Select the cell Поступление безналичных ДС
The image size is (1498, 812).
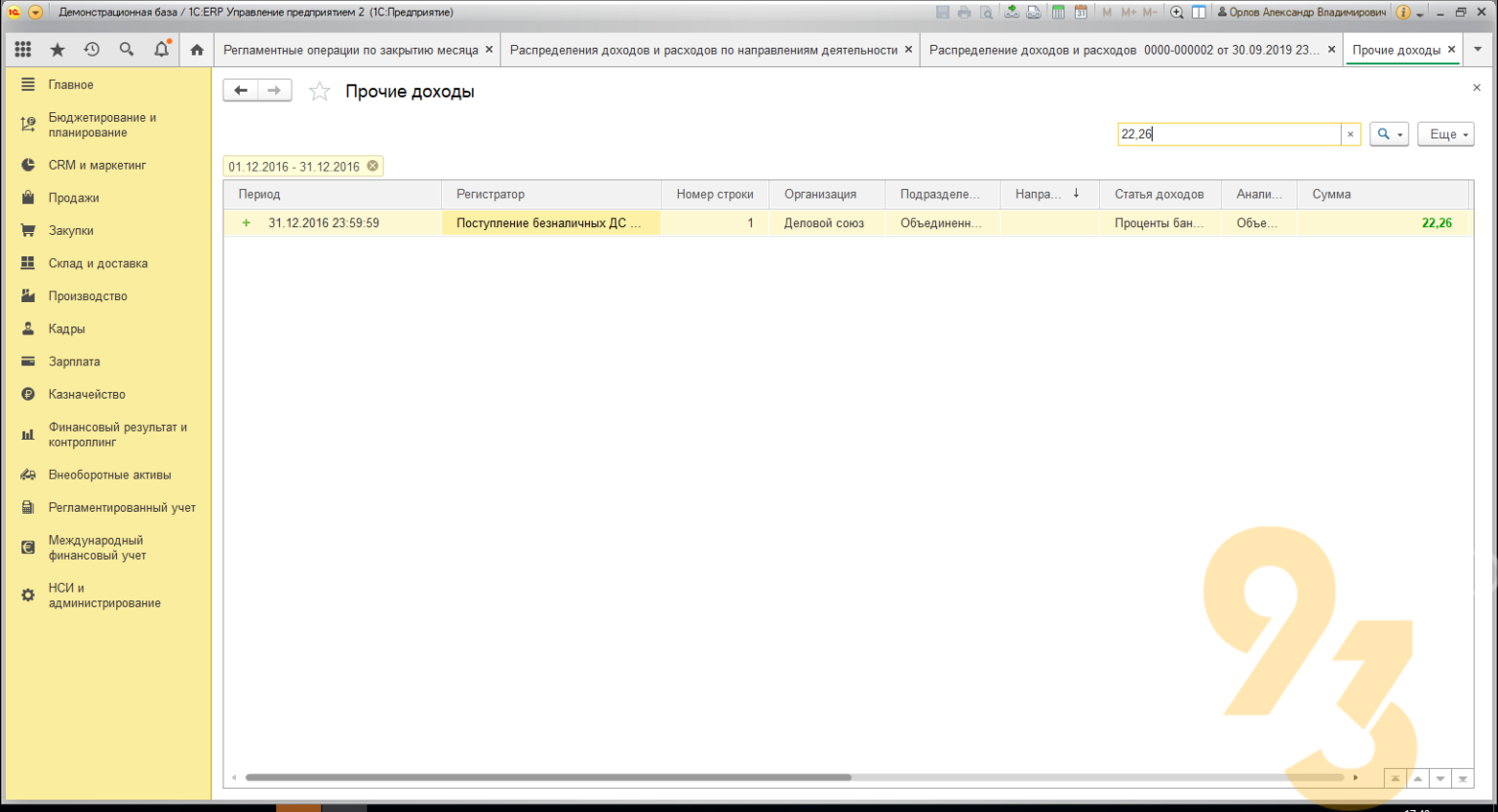click(x=551, y=223)
